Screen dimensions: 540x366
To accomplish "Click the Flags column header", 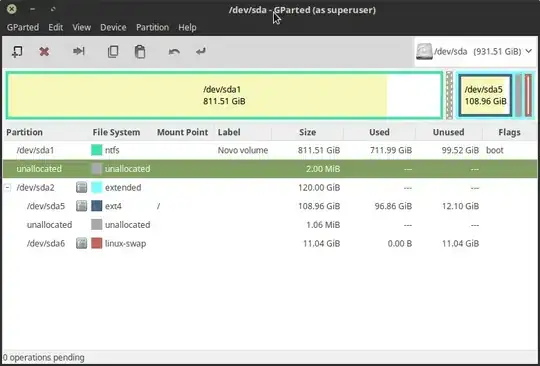I will [x=509, y=132].
